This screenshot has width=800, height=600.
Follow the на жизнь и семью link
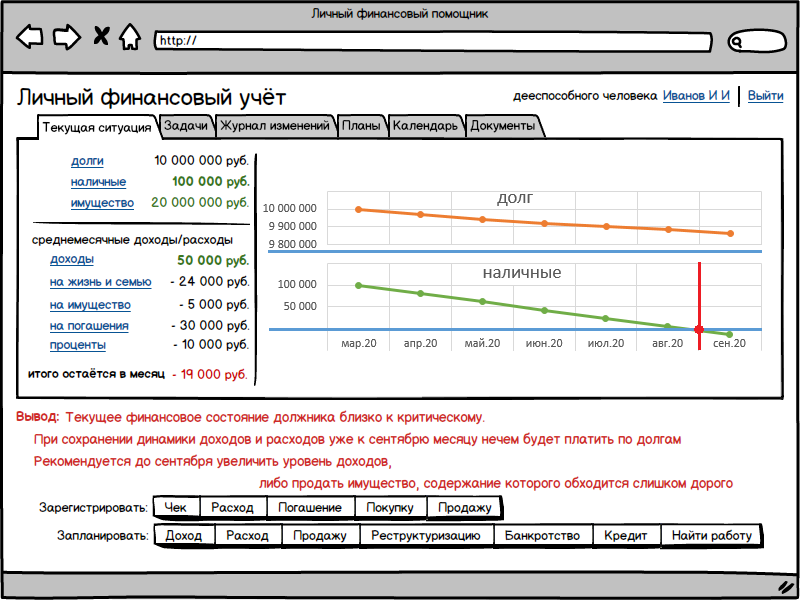[101, 282]
